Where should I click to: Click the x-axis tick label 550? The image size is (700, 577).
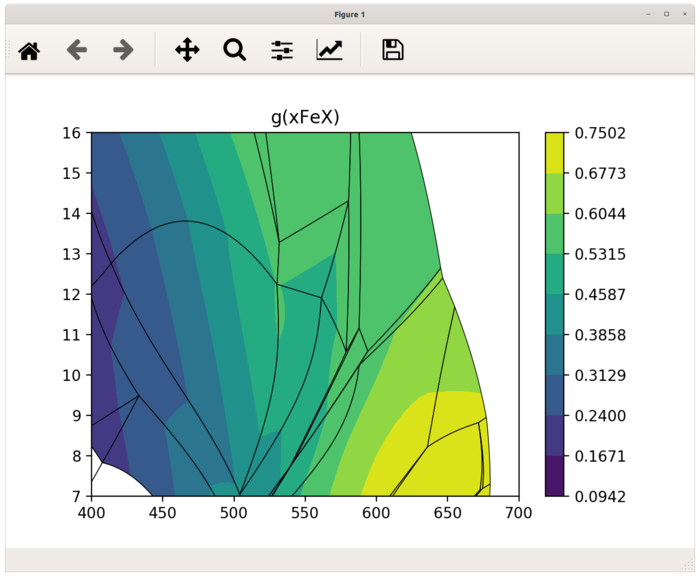click(x=305, y=513)
